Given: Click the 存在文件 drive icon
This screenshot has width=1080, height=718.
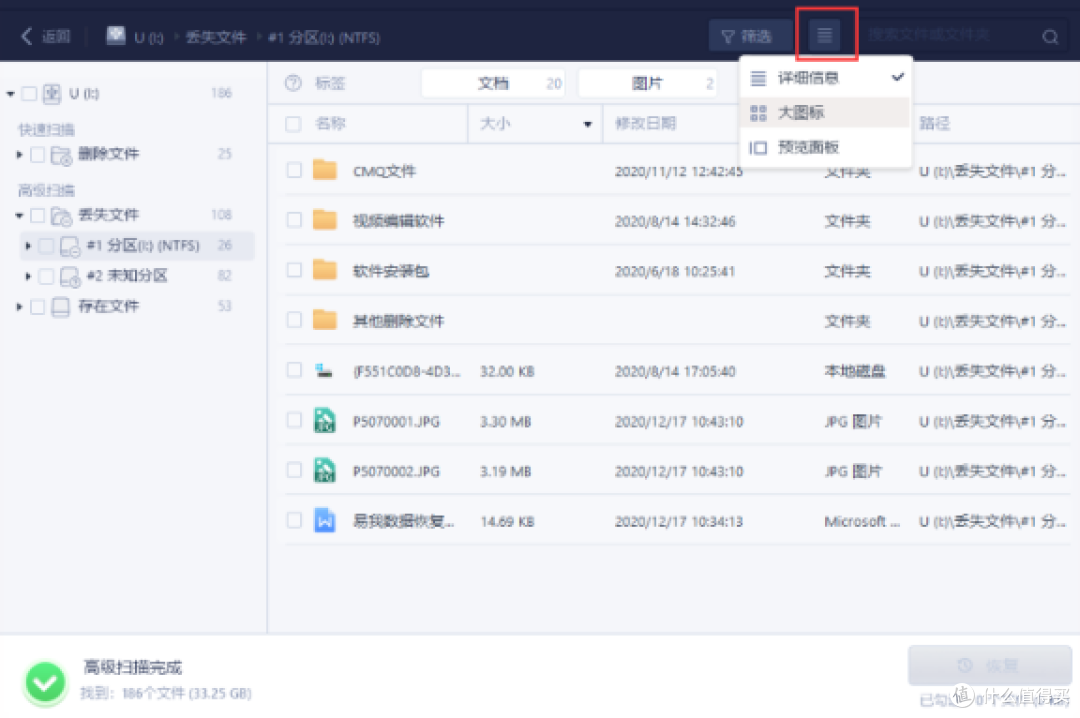Looking at the screenshot, I should click(61, 307).
